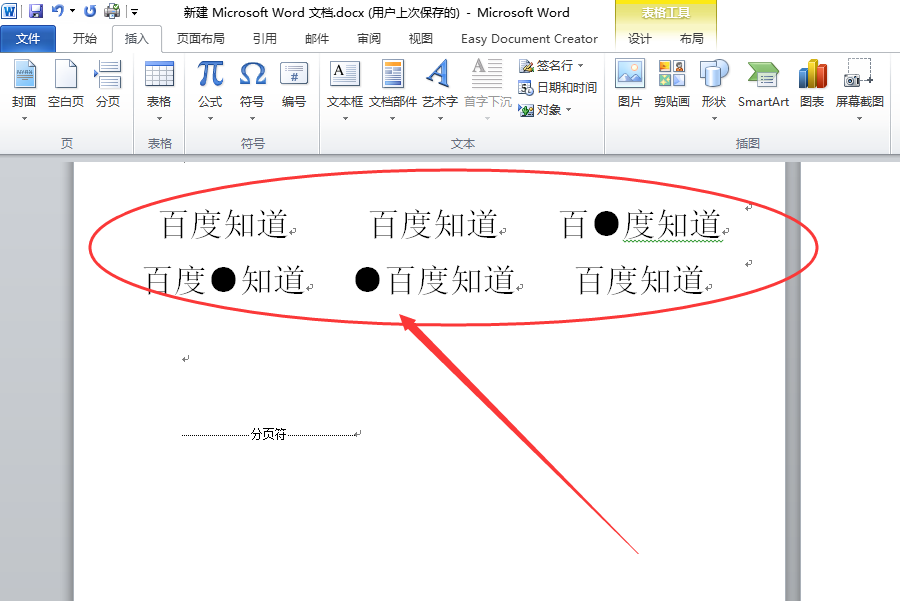Insert a 图表 (Chart)
The height and width of the screenshot is (601, 900).
[x=812, y=83]
